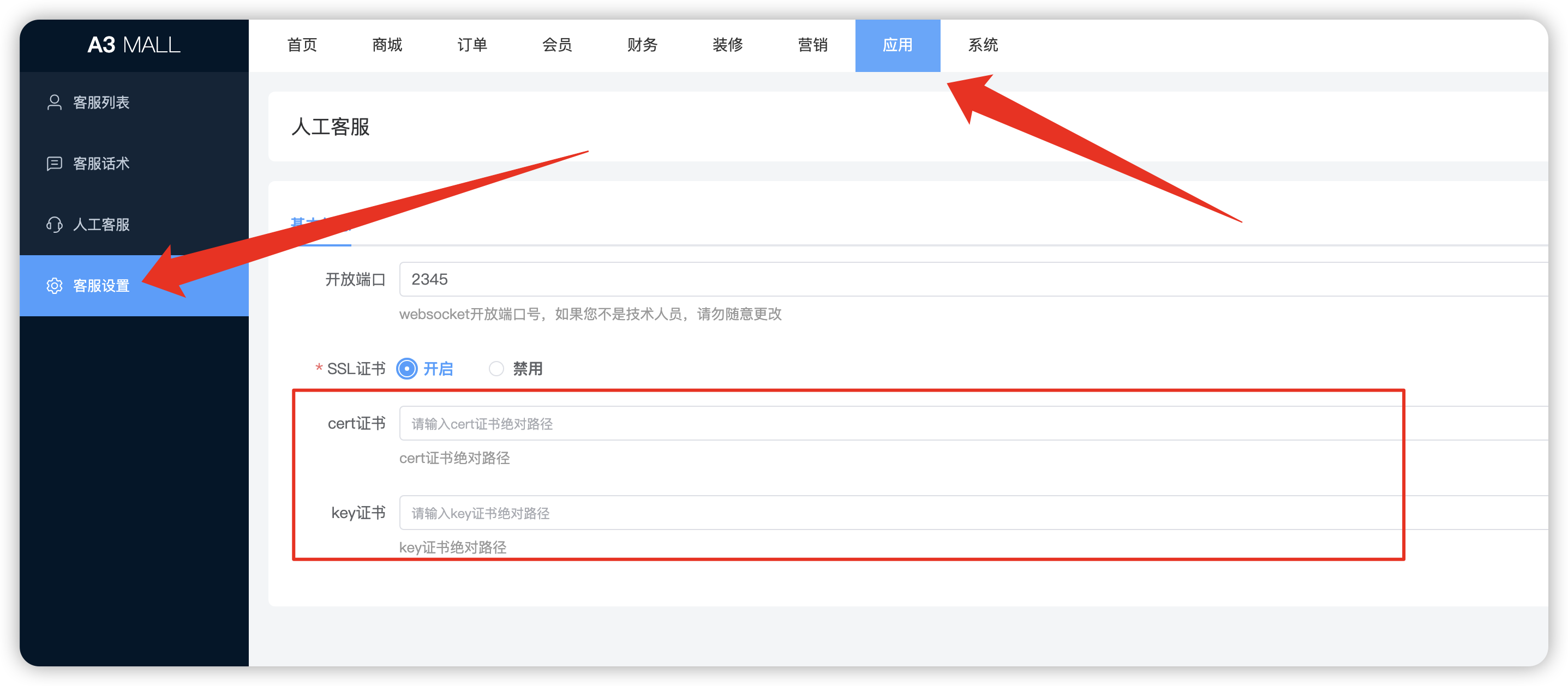Click the websocket开放端口号 hint text
Screen dimensions: 1568x686
tap(590, 314)
